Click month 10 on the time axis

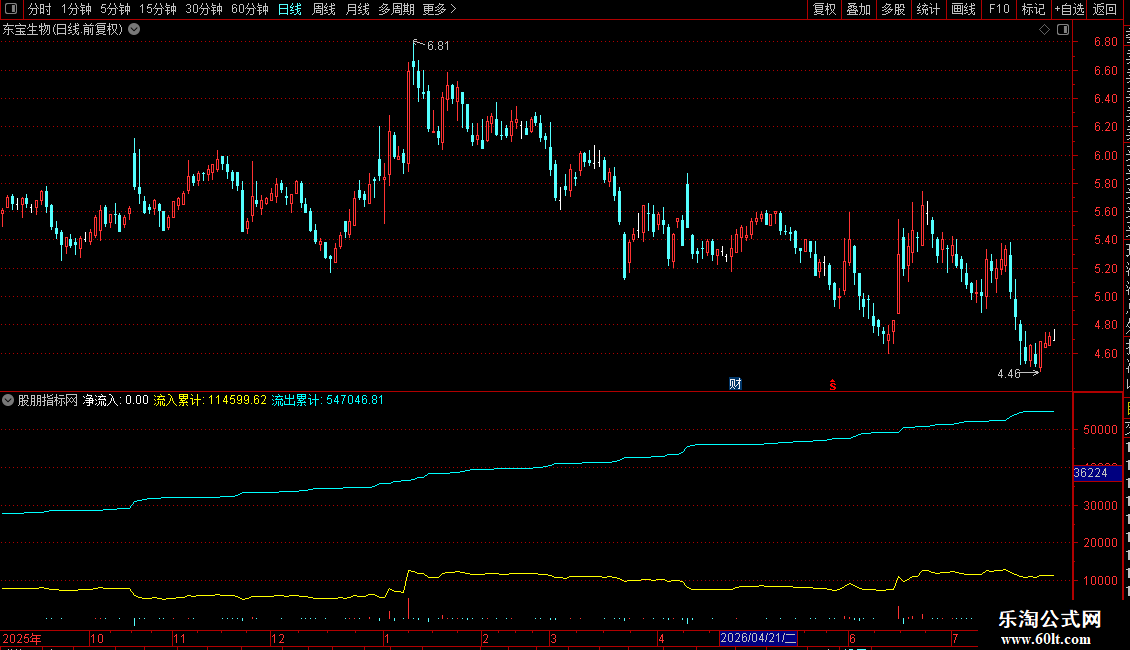[x=97, y=638]
